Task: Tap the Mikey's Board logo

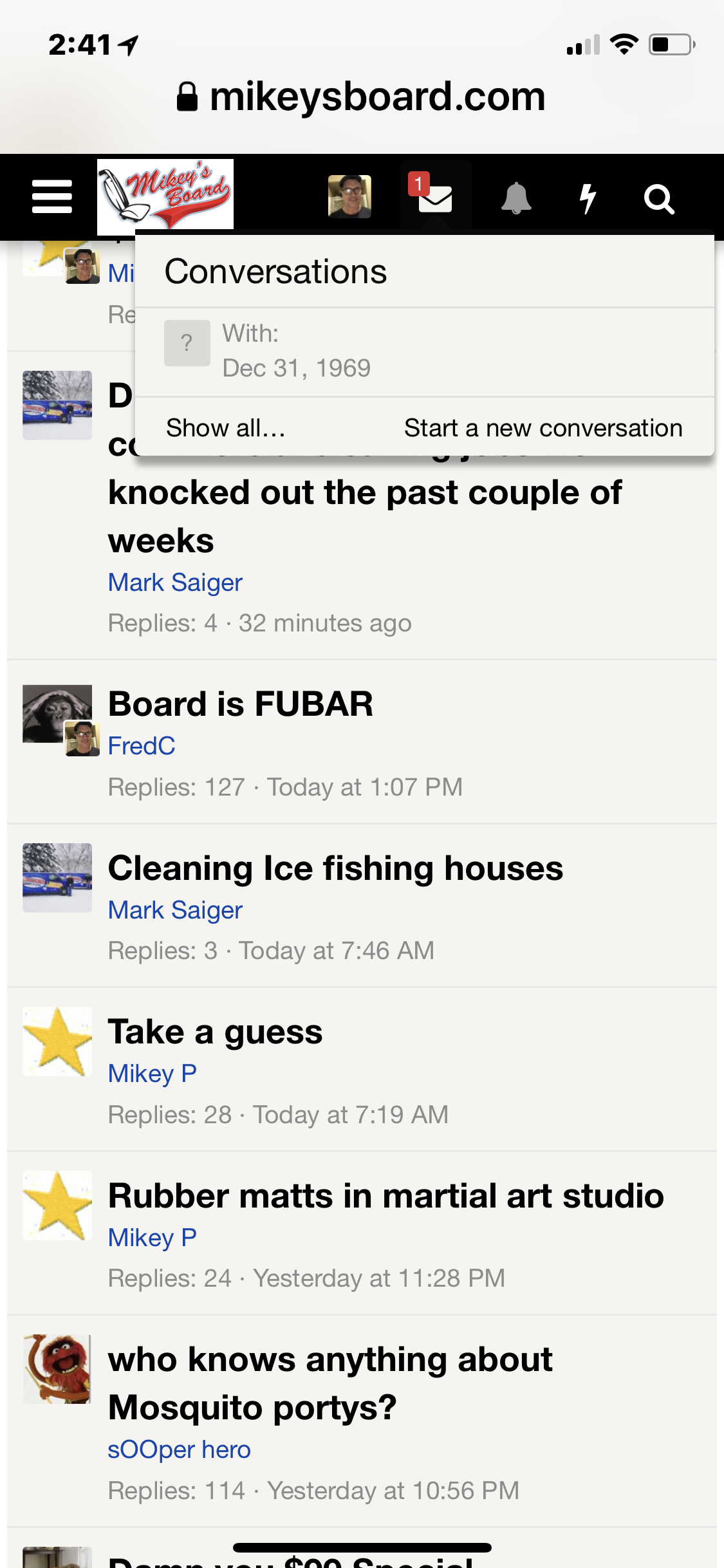Action: [165, 194]
